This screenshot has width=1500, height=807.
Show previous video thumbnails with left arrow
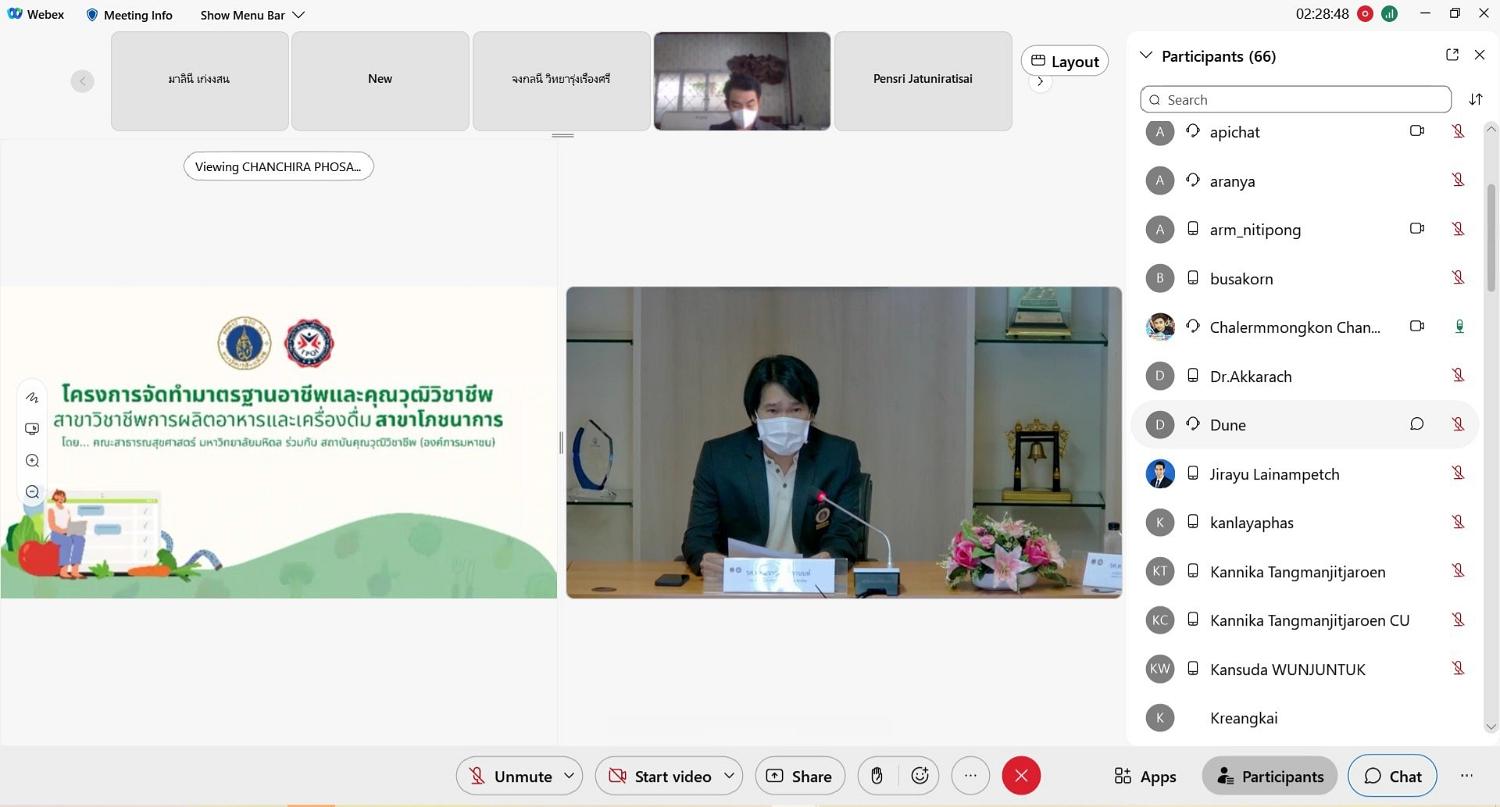(82, 81)
